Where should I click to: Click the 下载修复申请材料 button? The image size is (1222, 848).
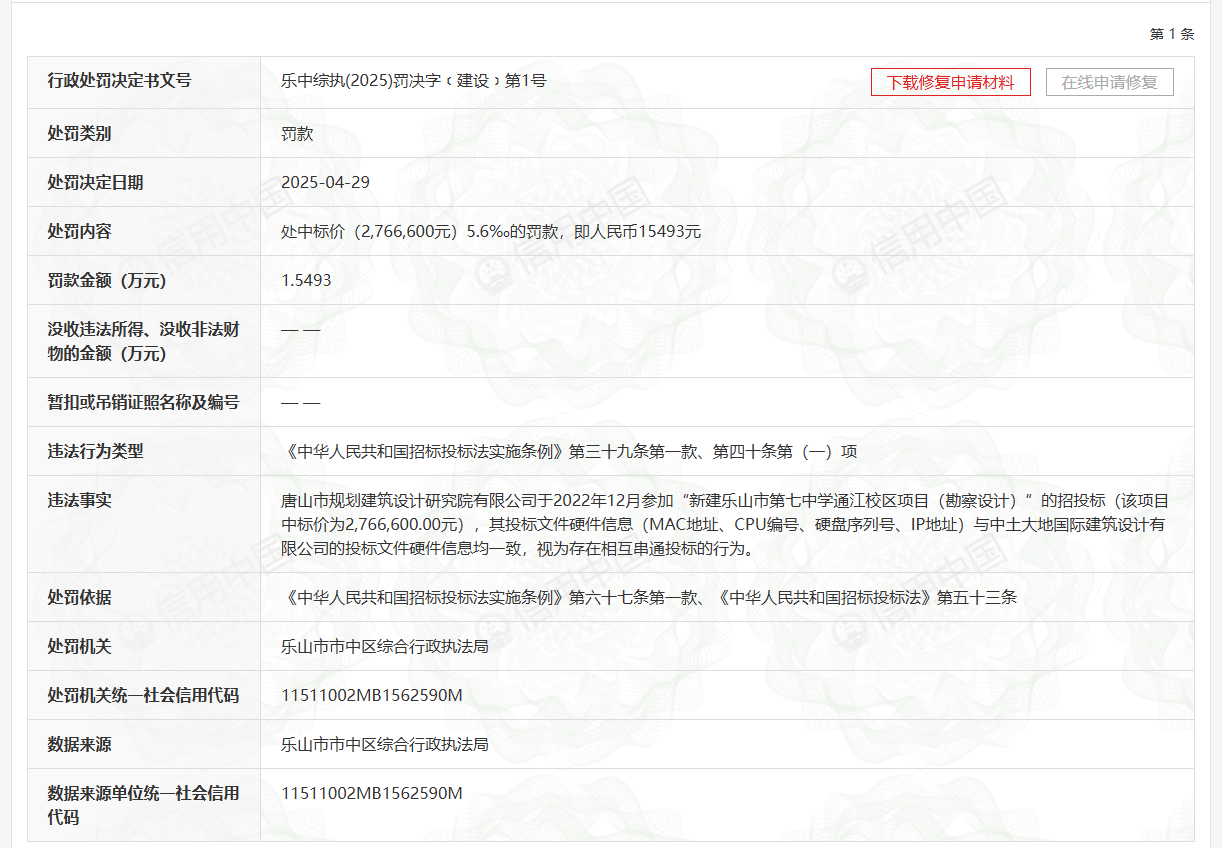point(950,82)
